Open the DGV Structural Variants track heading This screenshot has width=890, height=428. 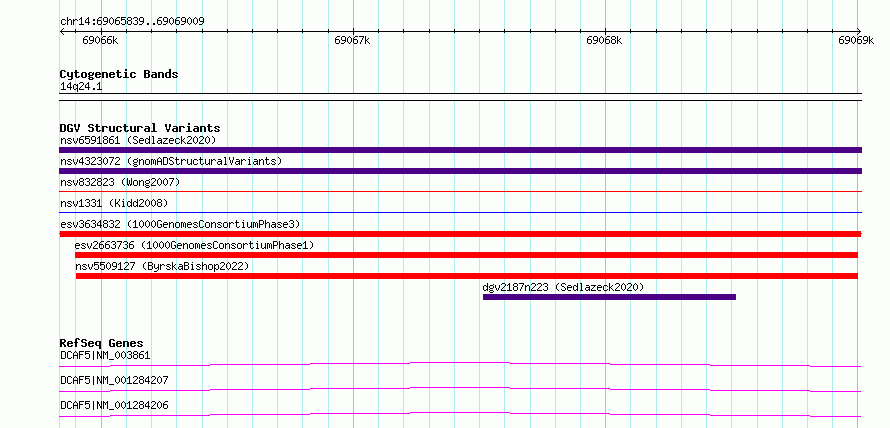pyautogui.click(x=140, y=128)
